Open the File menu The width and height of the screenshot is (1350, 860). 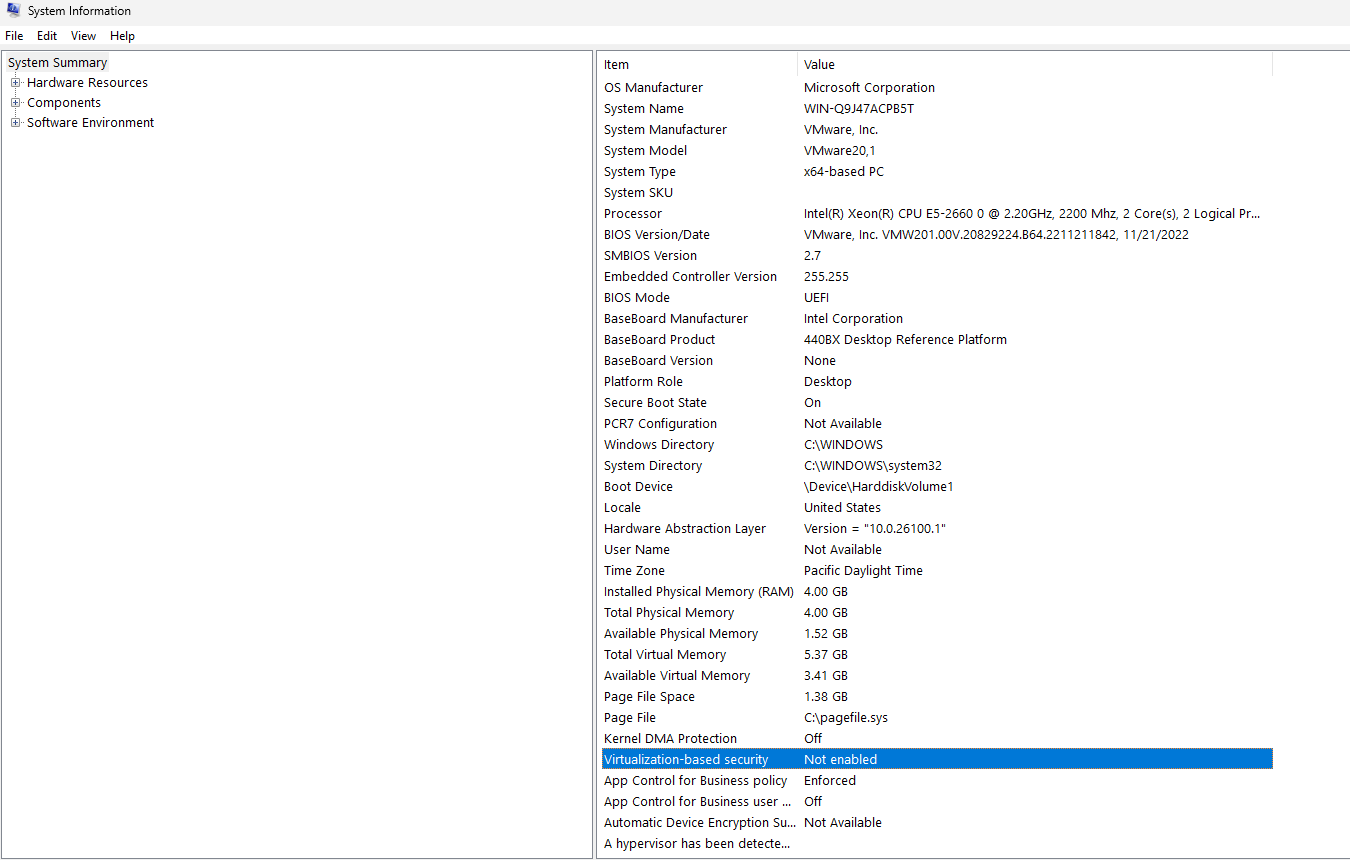click(x=14, y=36)
